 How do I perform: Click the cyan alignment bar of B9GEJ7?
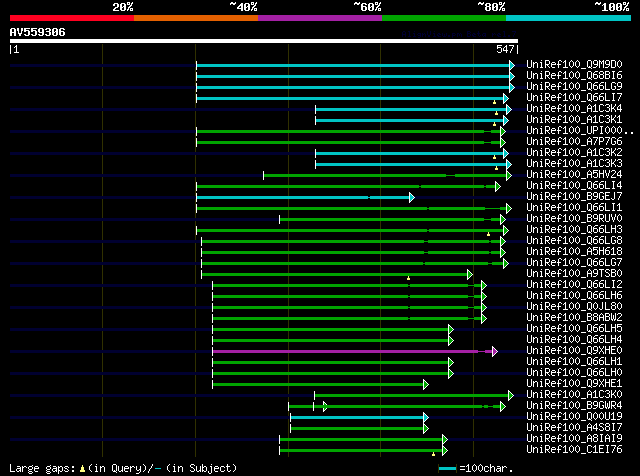[x=303, y=198]
